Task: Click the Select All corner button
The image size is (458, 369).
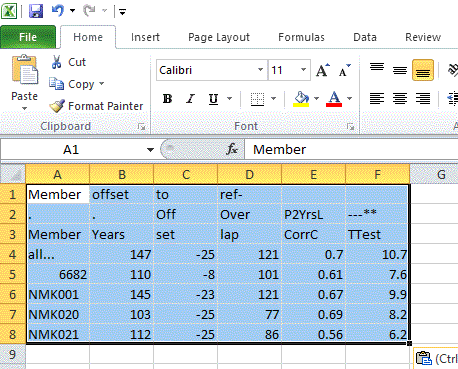Action: point(13,174)
